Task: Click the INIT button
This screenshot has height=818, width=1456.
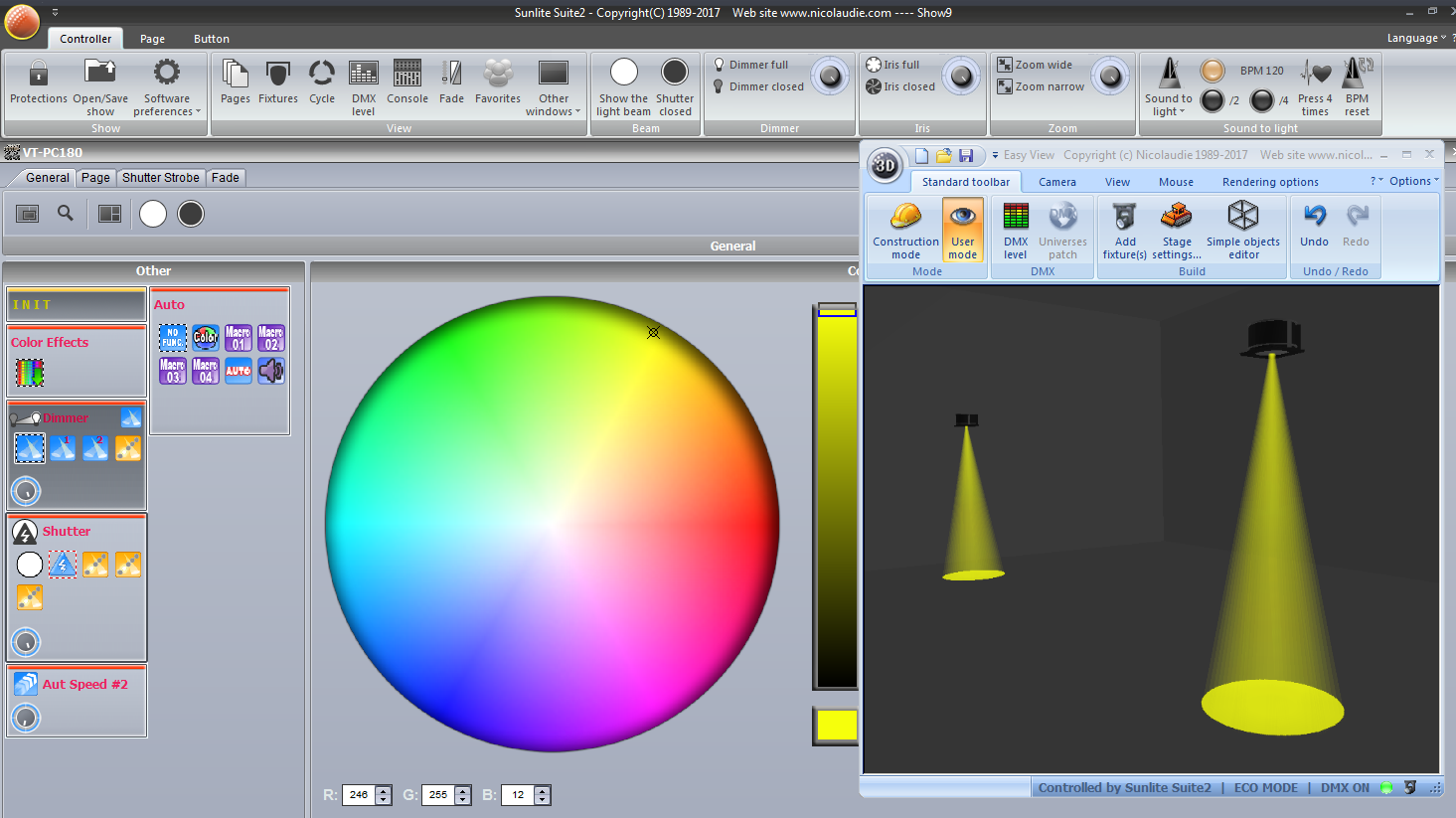Action: [77, 304]
